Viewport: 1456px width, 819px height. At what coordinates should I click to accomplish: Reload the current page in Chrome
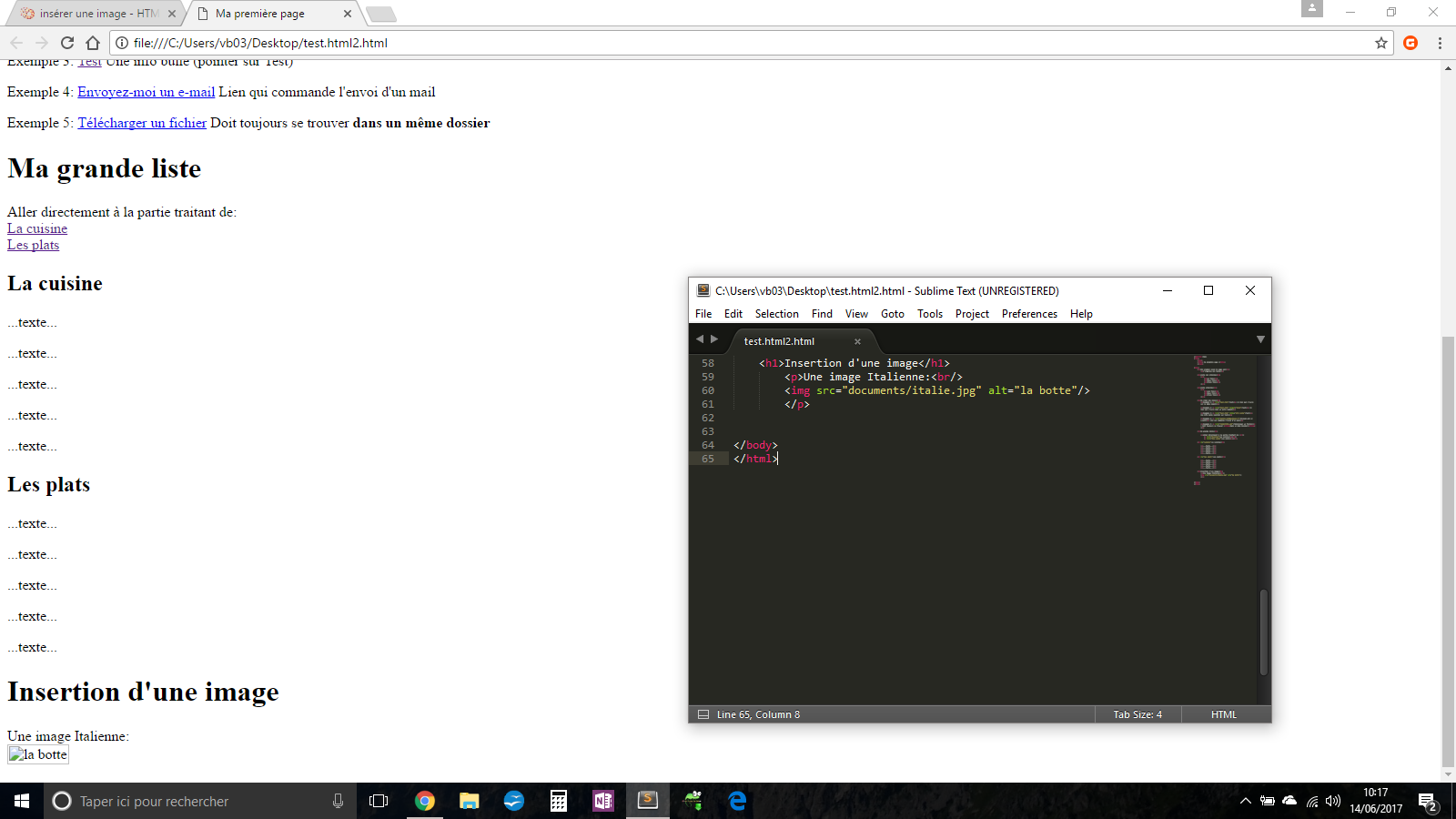pyautogui.click(x=66, y=43)
